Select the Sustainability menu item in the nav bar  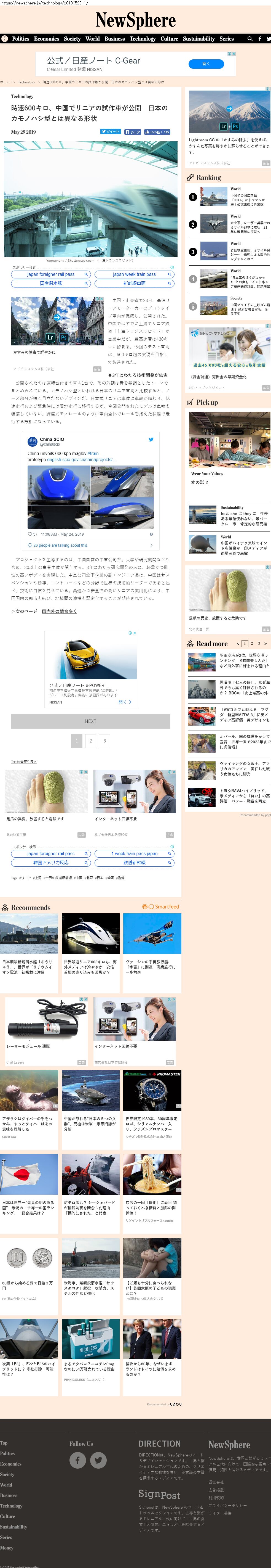(x=199, y=38)
